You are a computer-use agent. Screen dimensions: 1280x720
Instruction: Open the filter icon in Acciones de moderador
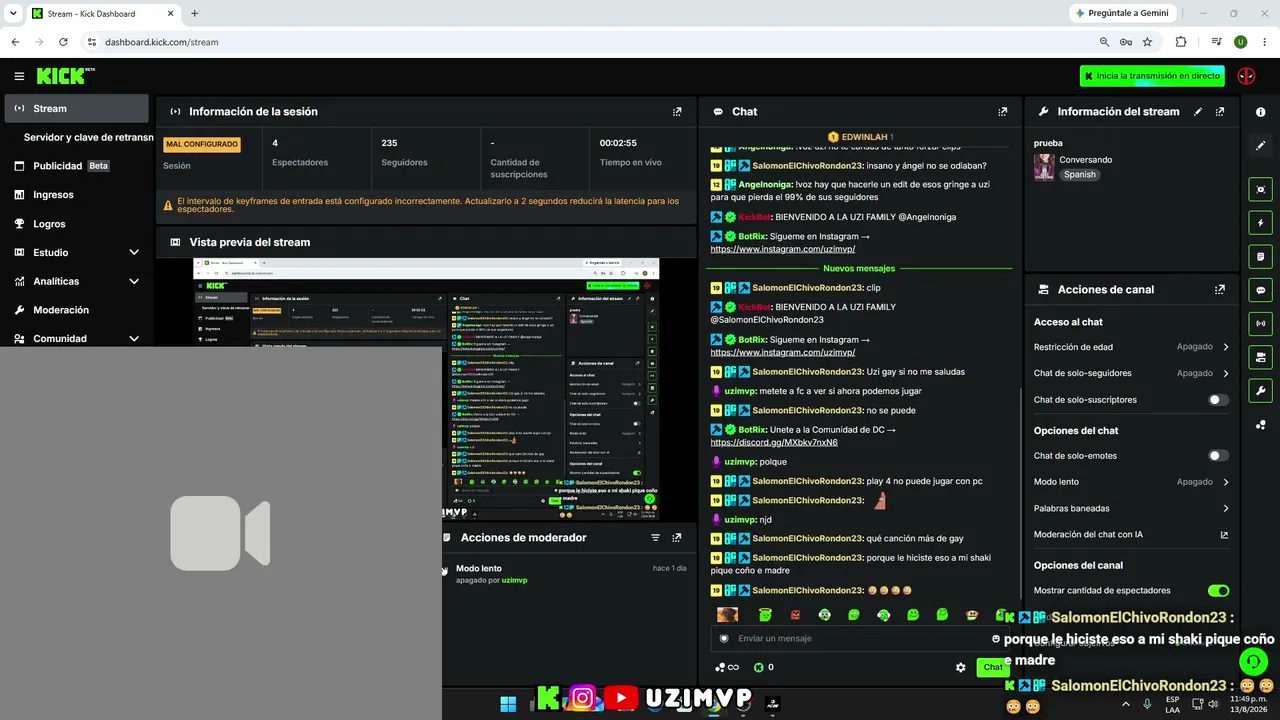click(656, 538)
